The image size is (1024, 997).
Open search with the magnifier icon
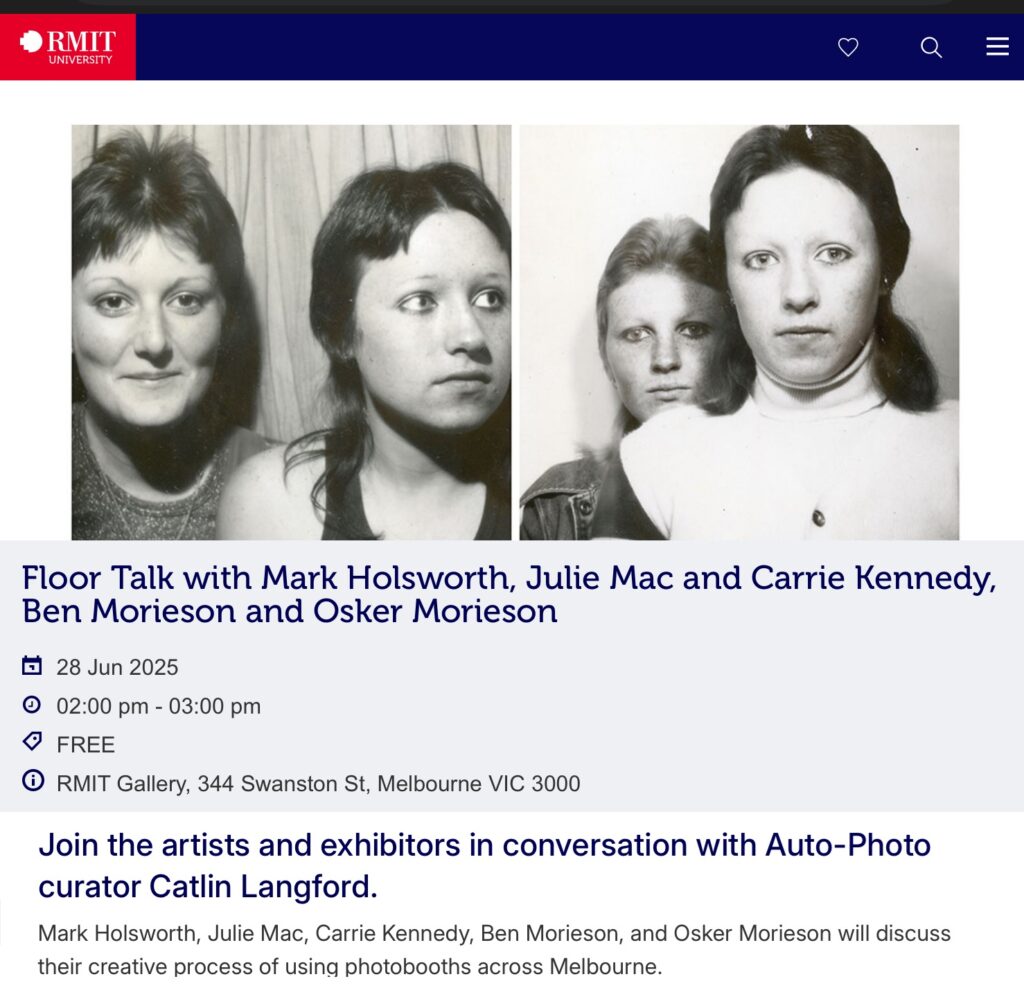pyautogui.click(x=931, y=47)
